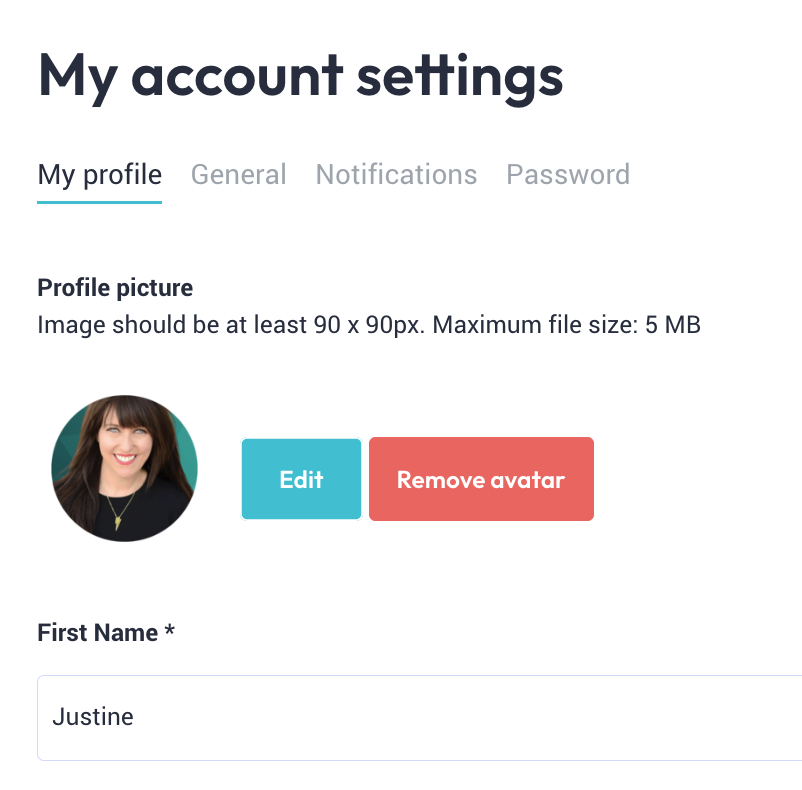Go to the Password tab
The height and width of the screenshot is (790, 802).
point(568,174)
